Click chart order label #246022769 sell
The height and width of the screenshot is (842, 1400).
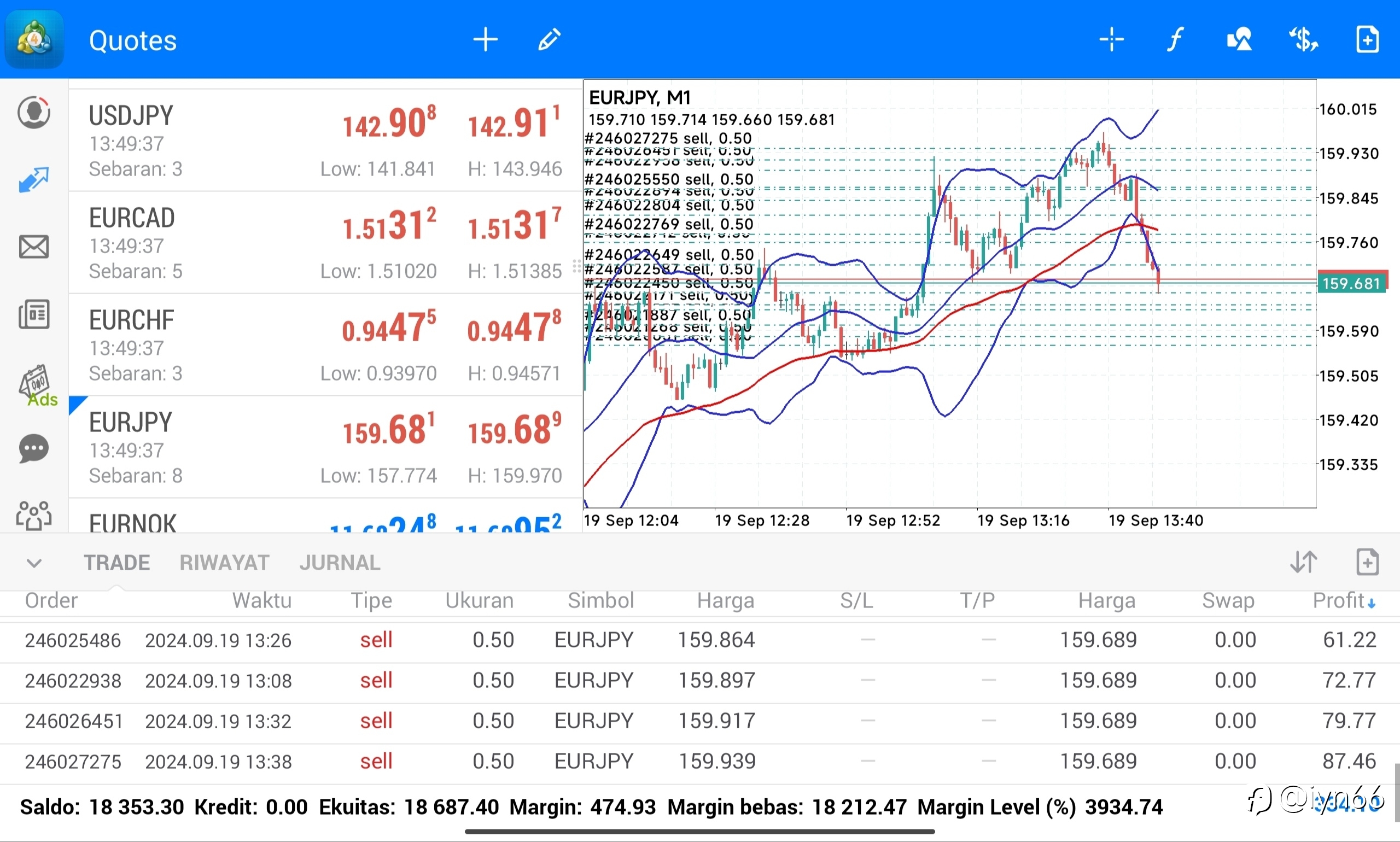pyautogui.click(x=669, y=224)
